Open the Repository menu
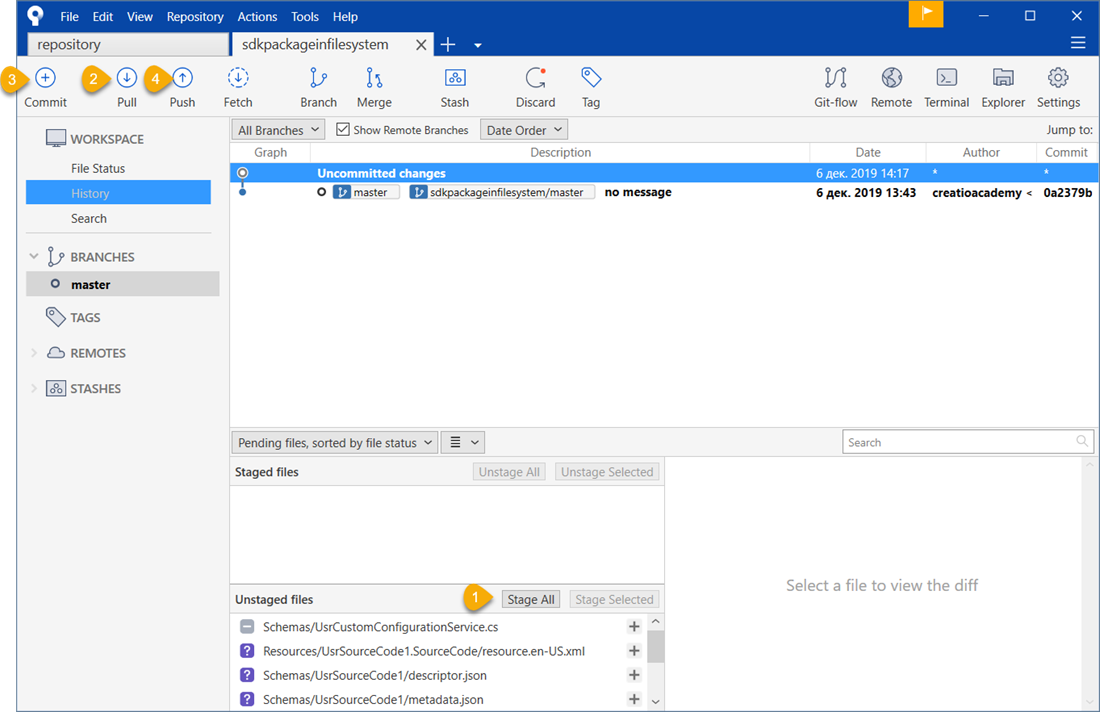 pyautogui.click(x=194, y=16)
